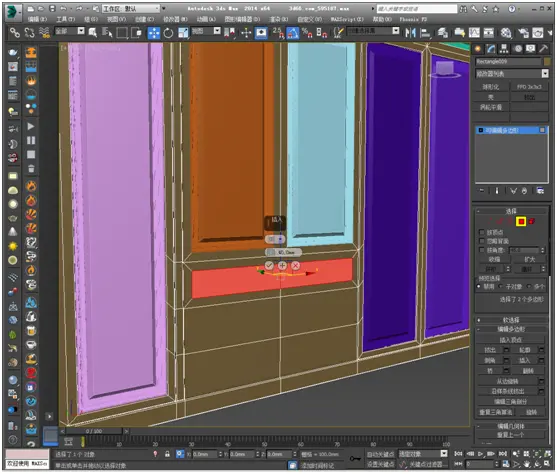Collapse the Edit Geometry rollout
Screen dimensions: 557x474
(x=511, y=426)
